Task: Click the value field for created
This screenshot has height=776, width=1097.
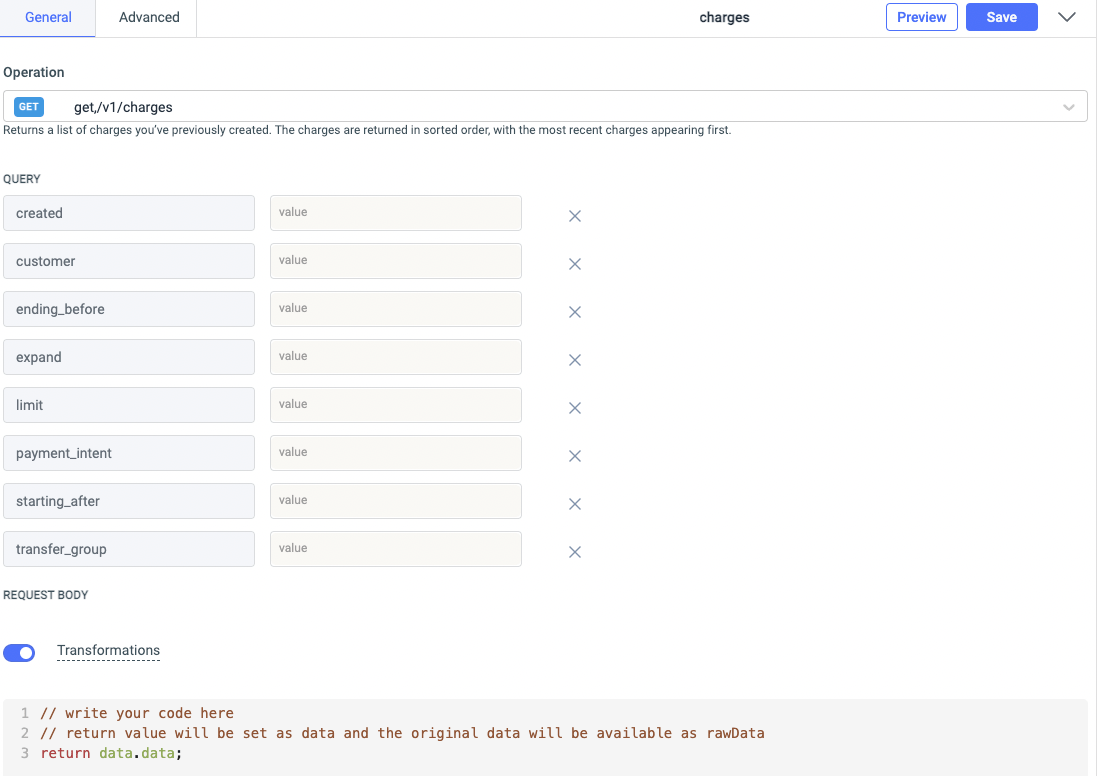Action: pyautogui.click(x=395, y=213)
